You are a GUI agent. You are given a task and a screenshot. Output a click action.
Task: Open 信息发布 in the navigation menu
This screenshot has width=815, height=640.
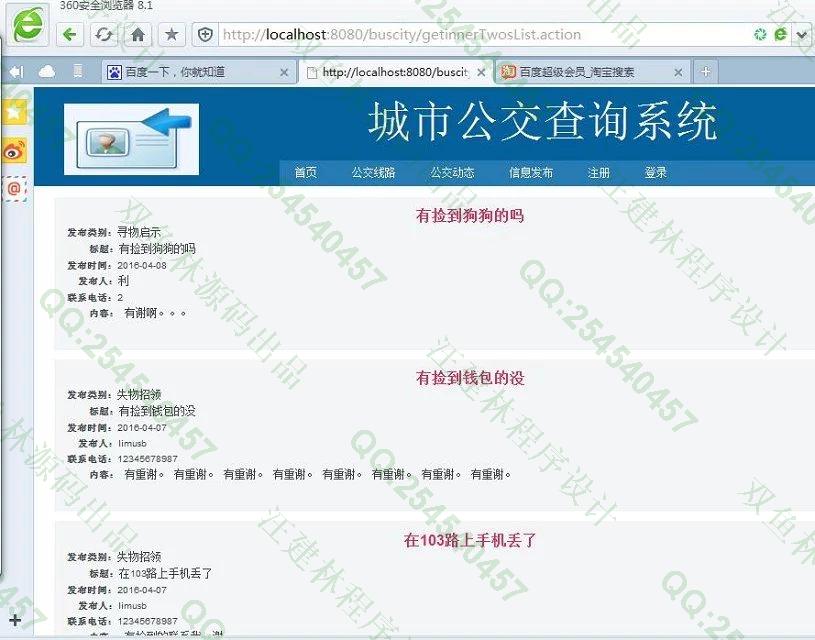pos(530,173)
